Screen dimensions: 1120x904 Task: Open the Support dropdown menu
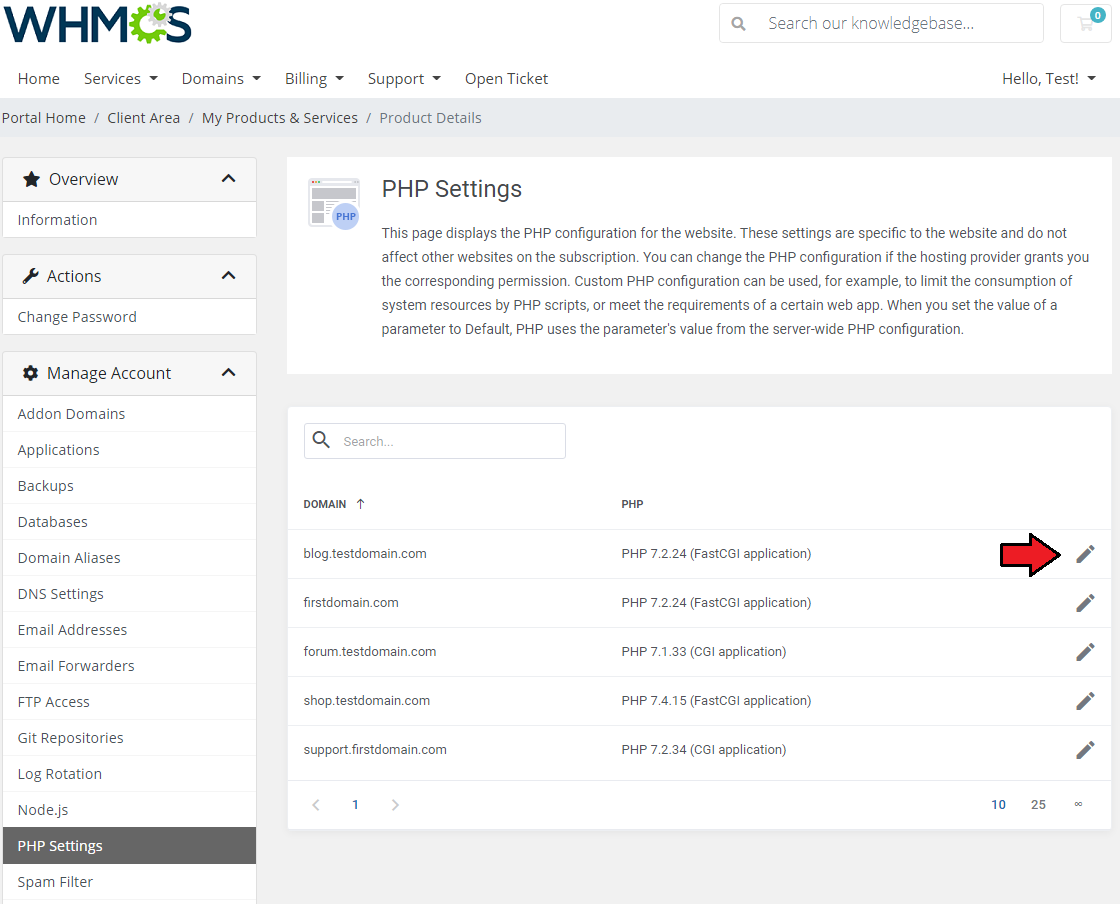point(404,79)
